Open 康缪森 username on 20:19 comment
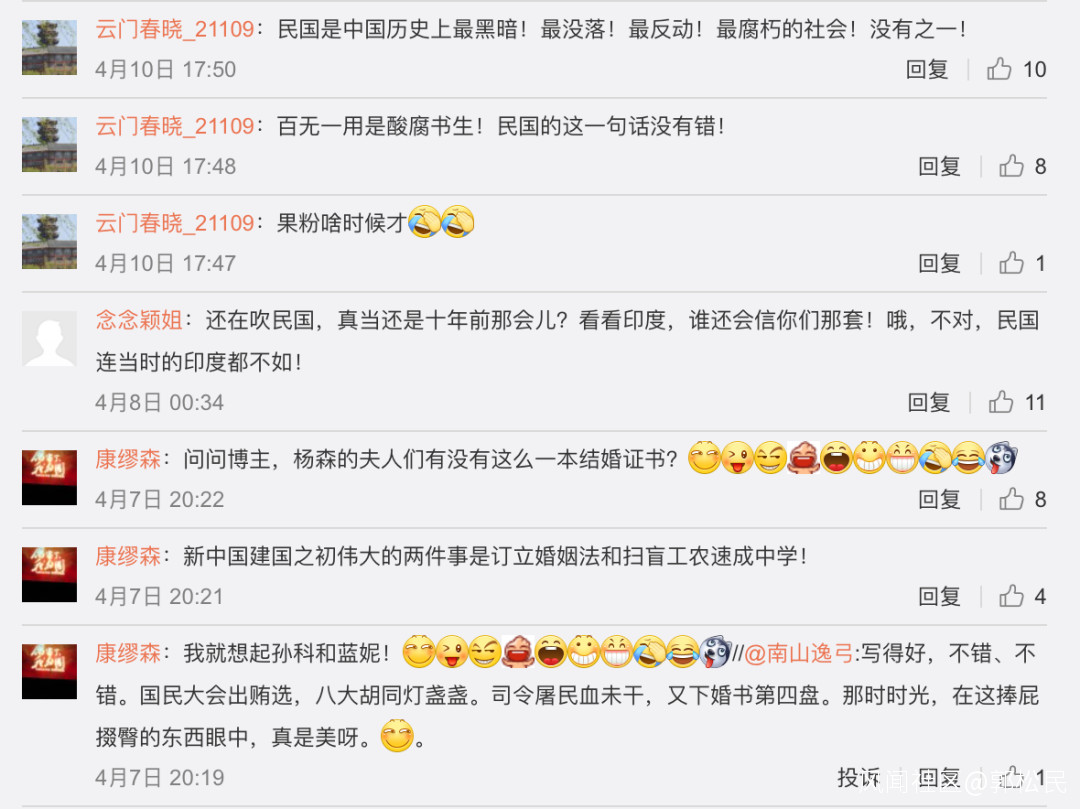Image resolution: width=1080 pixels, height=809 pixels. click(128, 653)
